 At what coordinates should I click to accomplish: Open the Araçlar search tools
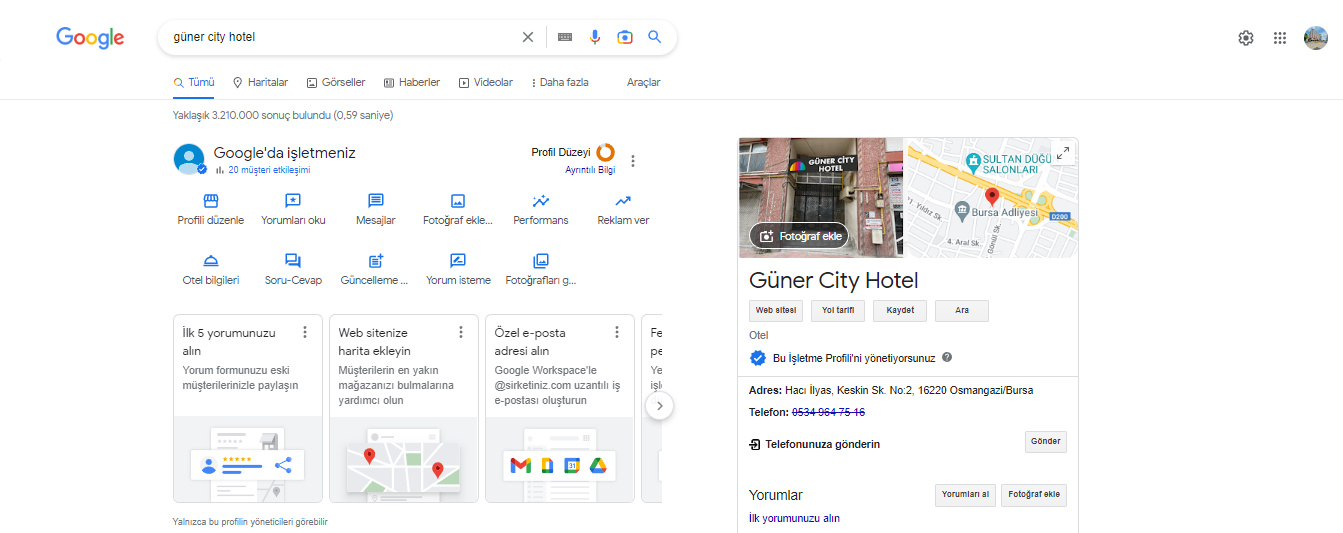pos(643,82)
